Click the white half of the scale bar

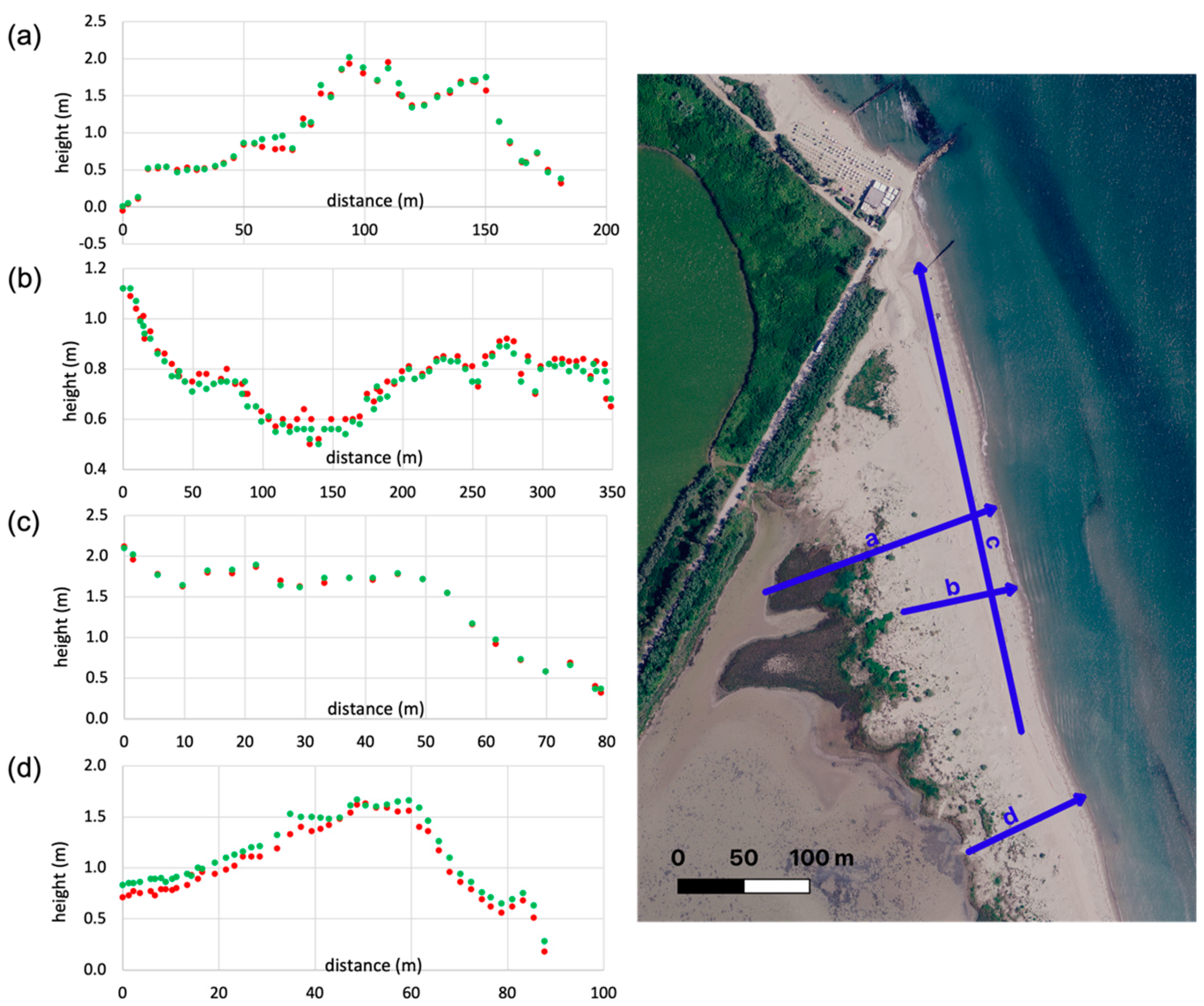(x=777, y=887)
